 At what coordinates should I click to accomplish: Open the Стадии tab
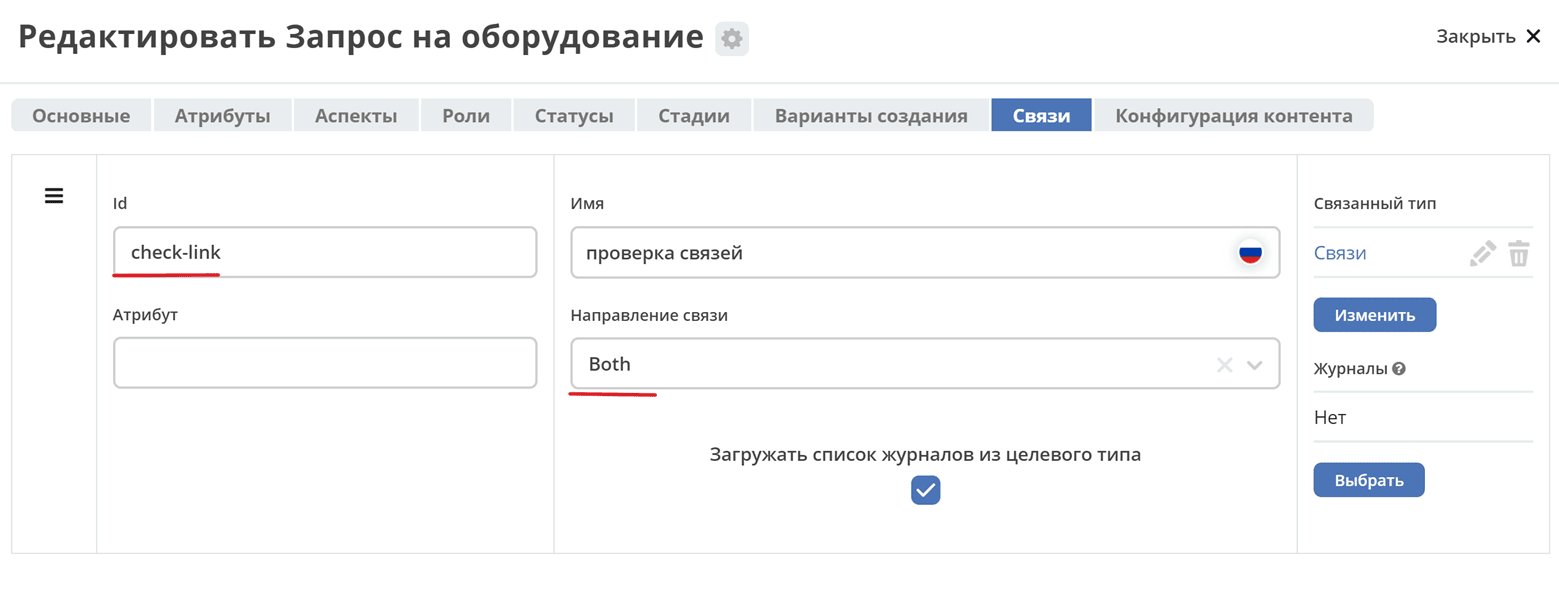(694, 115)
